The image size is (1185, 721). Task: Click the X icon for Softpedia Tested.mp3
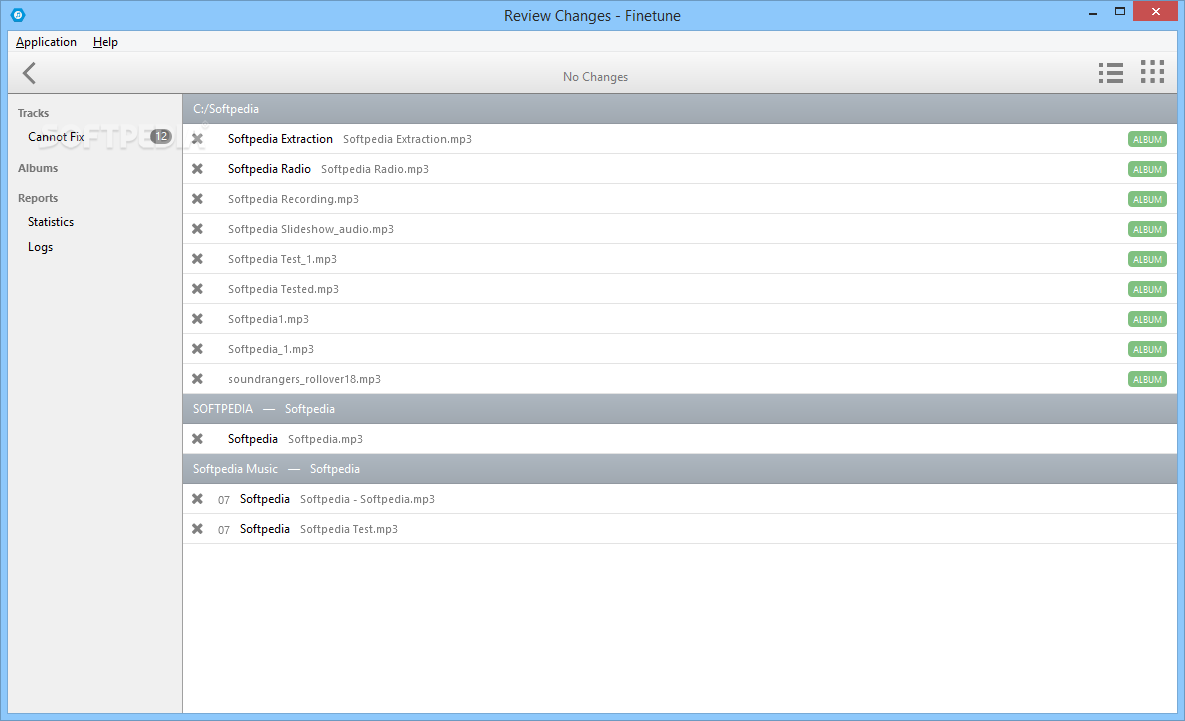197,289
